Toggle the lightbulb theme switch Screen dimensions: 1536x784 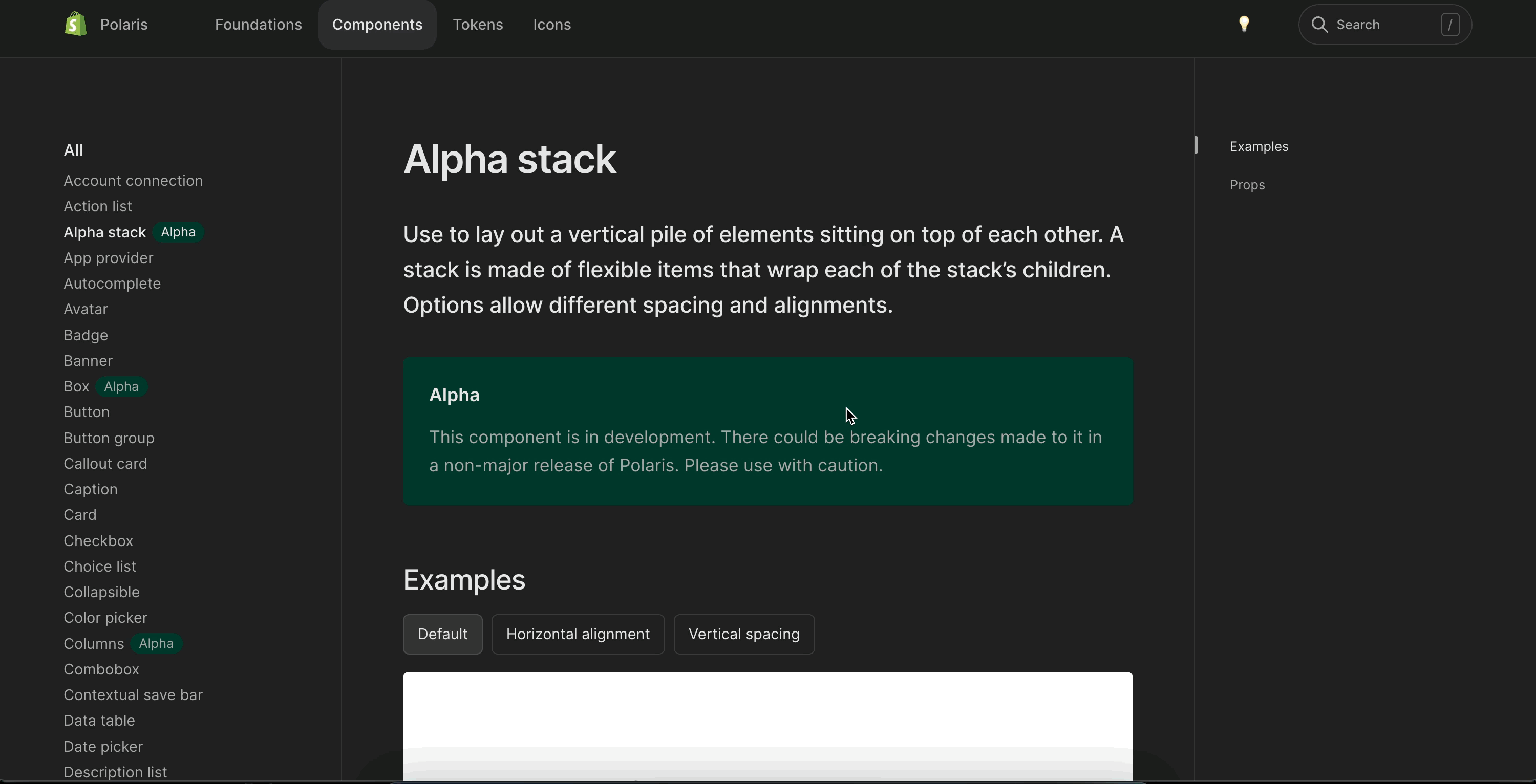point(1244,25)
